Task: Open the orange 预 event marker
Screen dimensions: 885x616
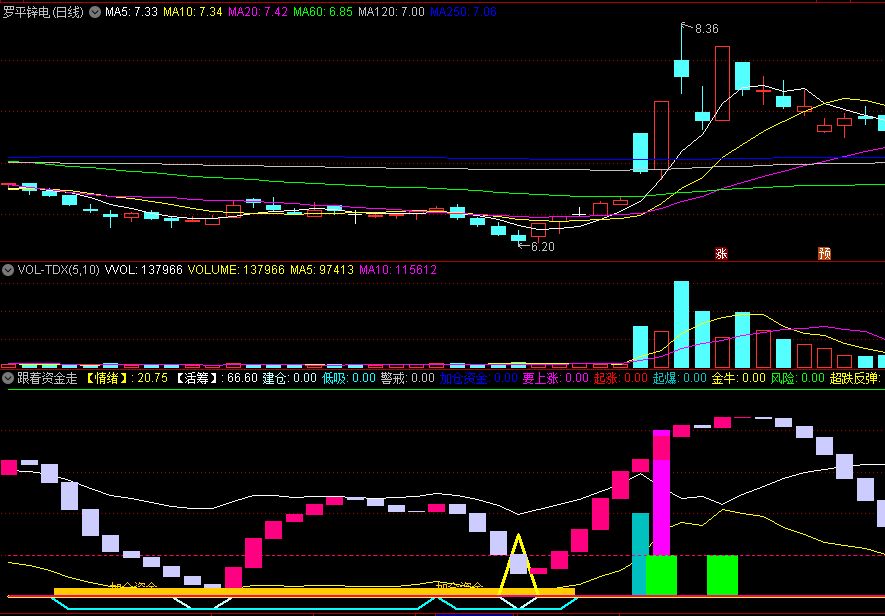Action: point(825,254)
